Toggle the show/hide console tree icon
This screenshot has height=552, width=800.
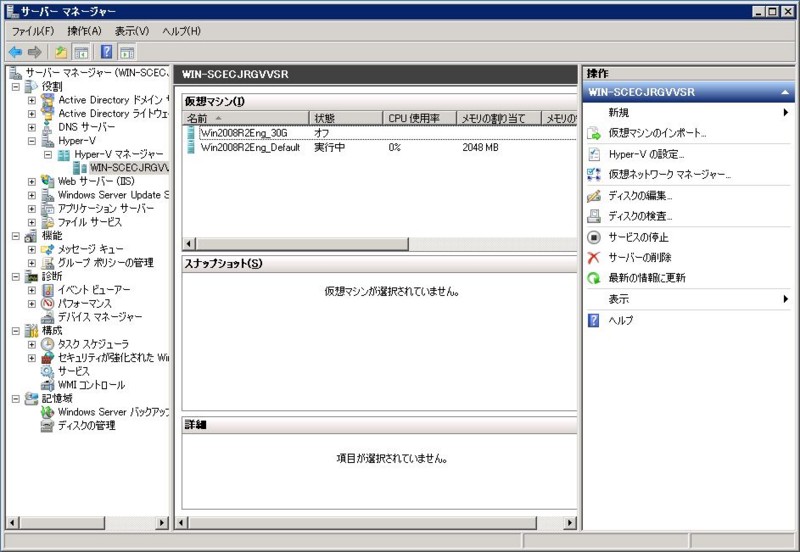click(x=82, y=52)
